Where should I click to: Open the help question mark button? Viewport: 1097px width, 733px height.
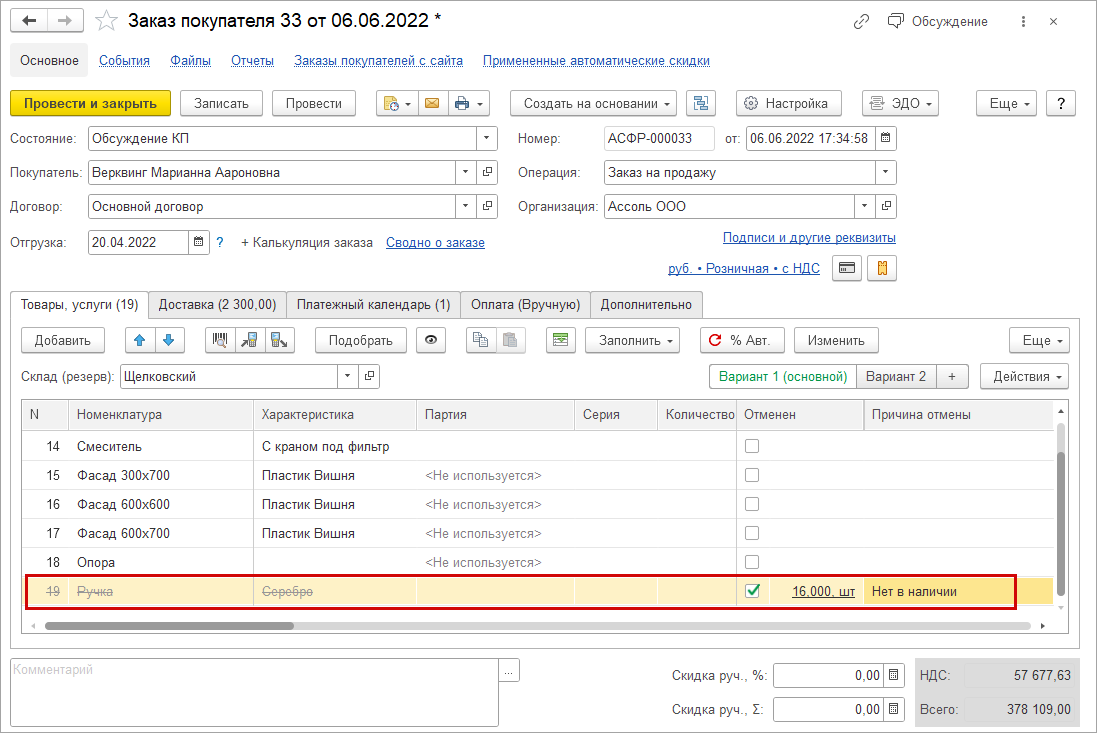[1061, 104]
